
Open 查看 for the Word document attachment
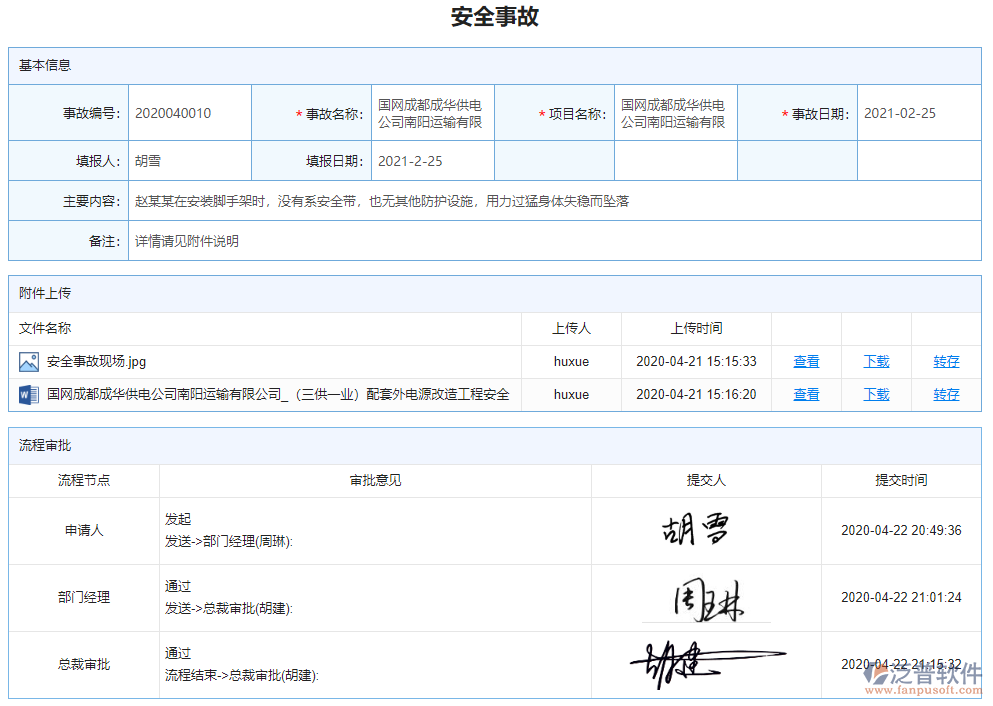(x=806, y=395)
